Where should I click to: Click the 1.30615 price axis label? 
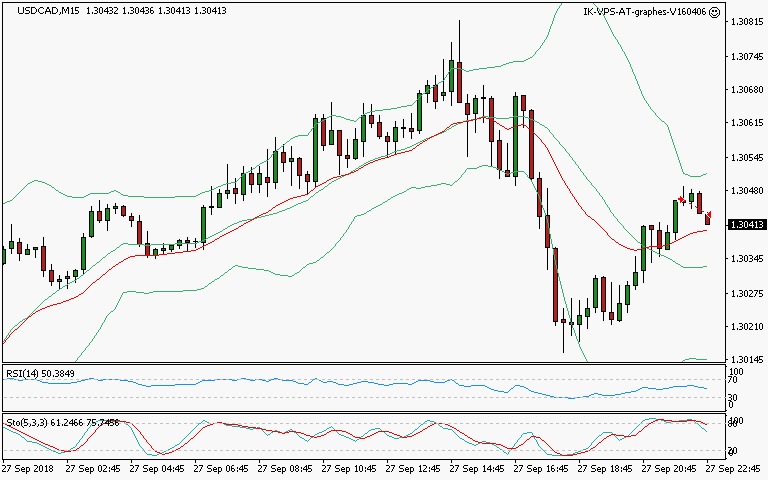point(747,122)
